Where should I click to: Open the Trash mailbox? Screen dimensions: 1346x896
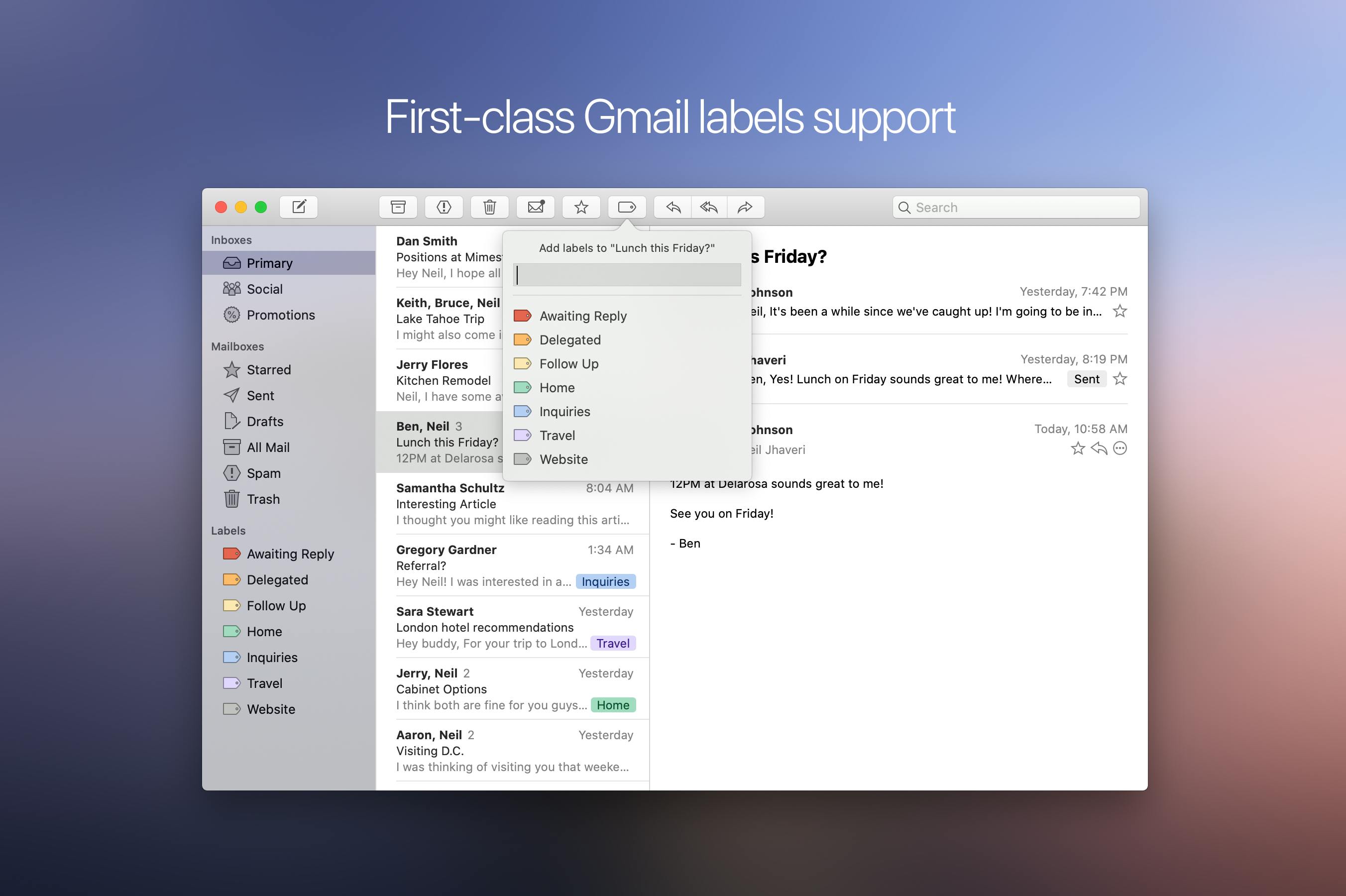tap(289, 499)
